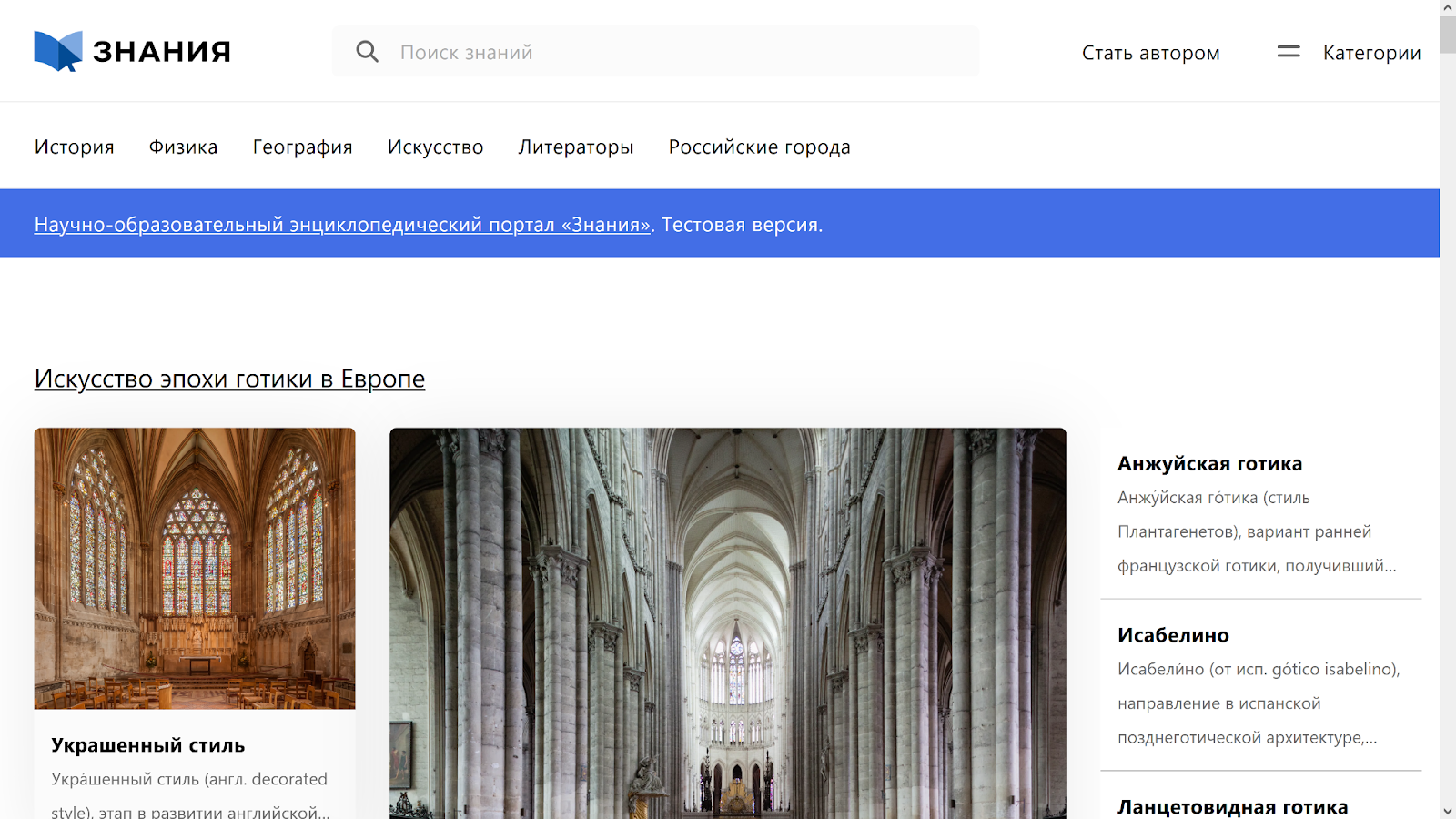Image resolution: width=1456 pixels, height=819 pixels.
Task: Click the encyclopedia portal «Знания» banner link
Action: (342, 225)
